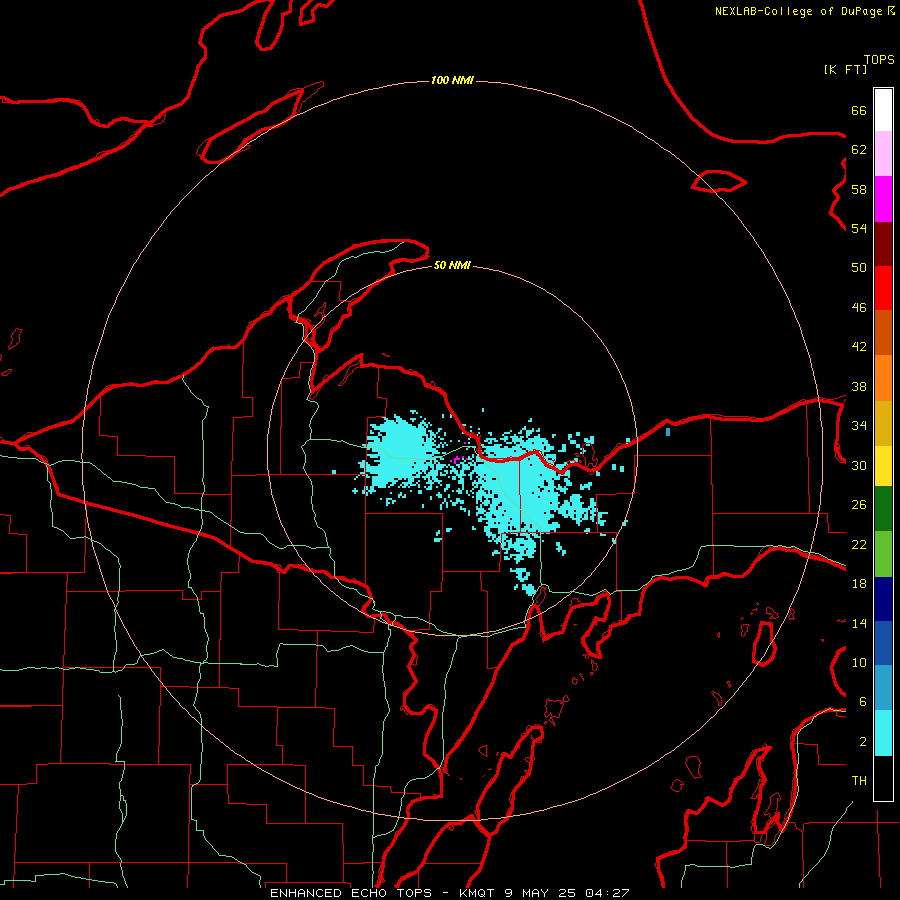900x900 pixels.
Task: Click the magenta echo pixel near radar center
Action: click(457, 460)
